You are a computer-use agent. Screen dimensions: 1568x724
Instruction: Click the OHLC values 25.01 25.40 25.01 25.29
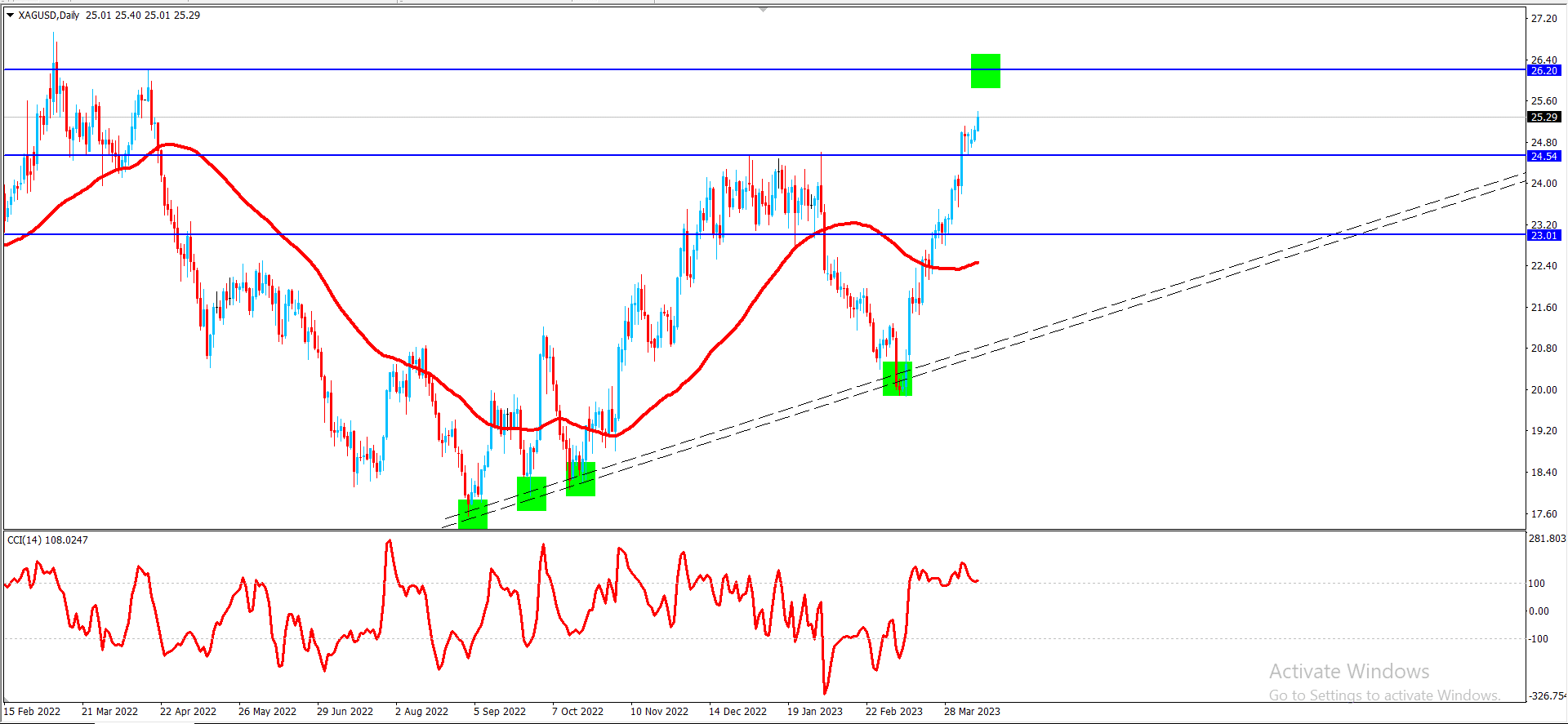tap(143, 16)
